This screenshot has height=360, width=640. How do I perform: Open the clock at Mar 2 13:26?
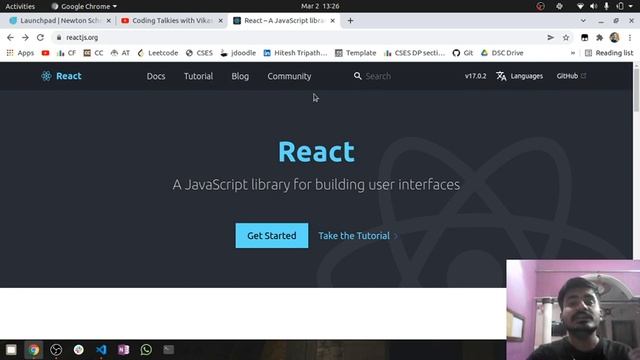(320, 6)
